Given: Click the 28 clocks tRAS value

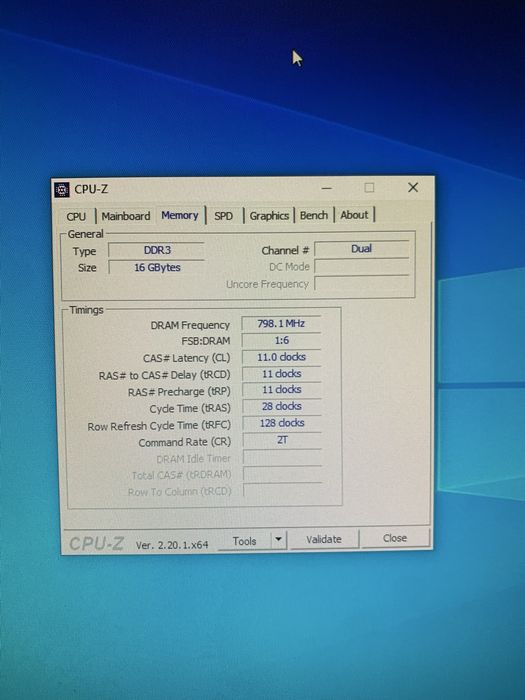Looking at the screenshot, I should pyautogui.click(x=282, y=406).
